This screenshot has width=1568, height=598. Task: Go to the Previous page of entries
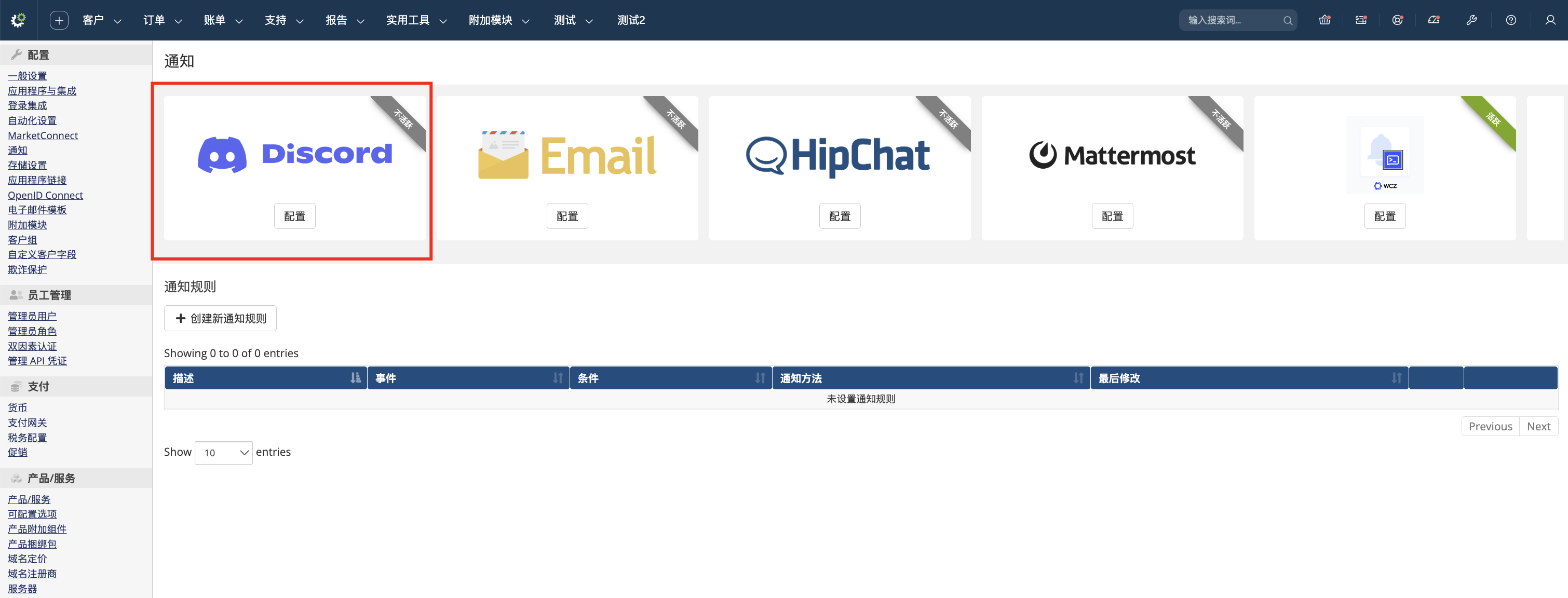pos(1490,427)
